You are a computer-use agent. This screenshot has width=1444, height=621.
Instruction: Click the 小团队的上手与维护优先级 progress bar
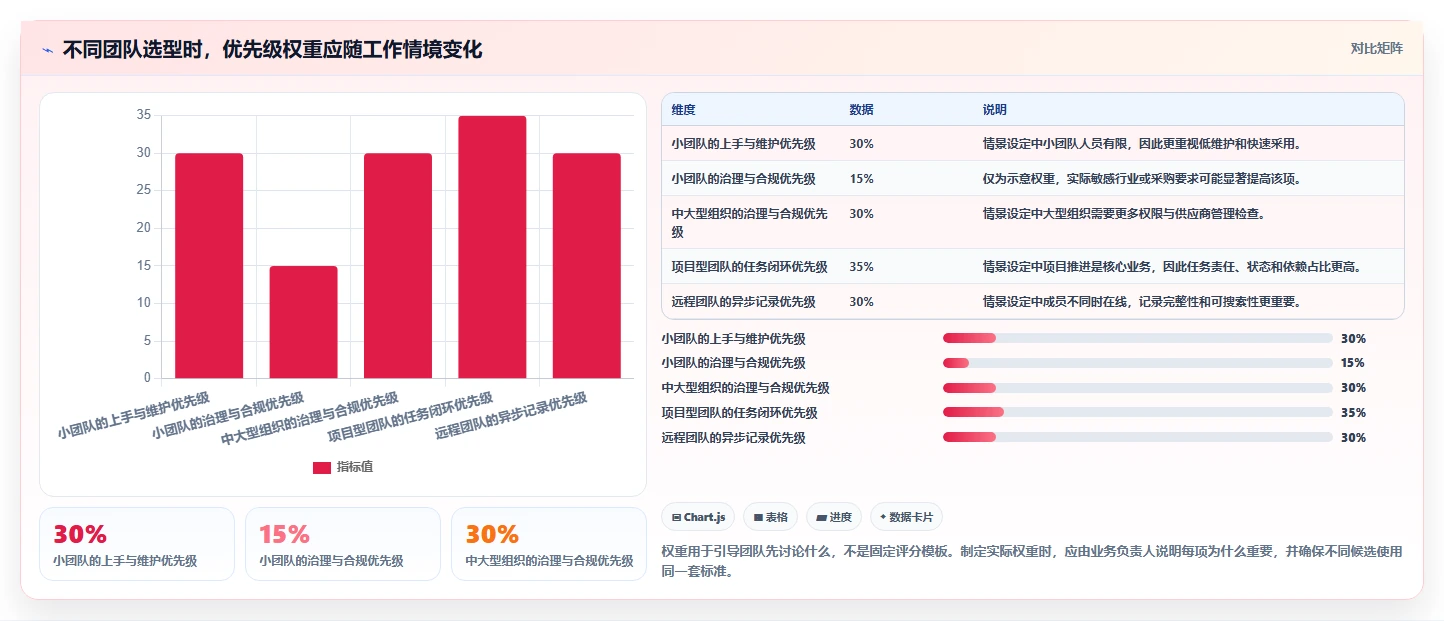(1138, 338)
